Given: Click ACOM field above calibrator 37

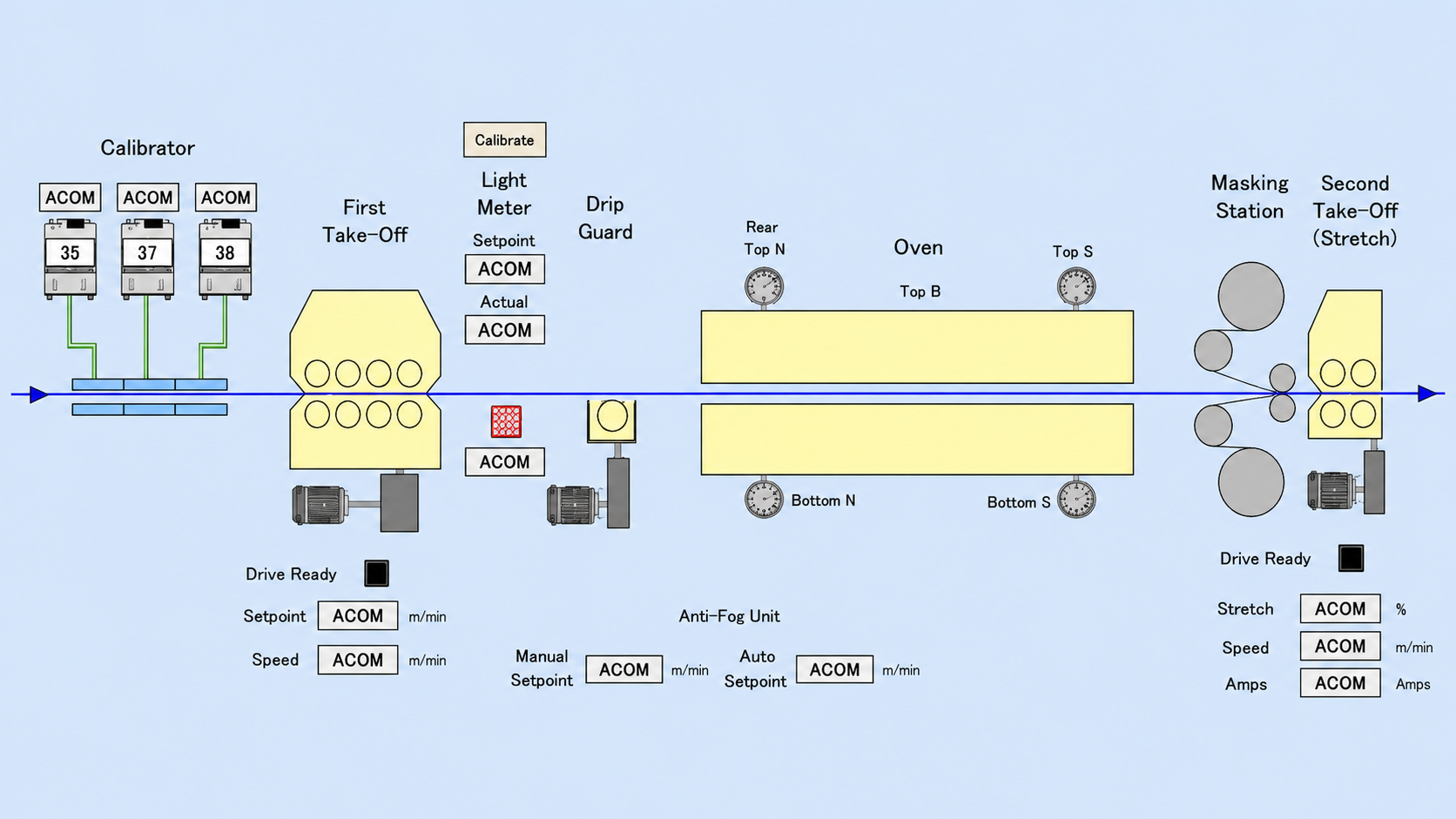Looking at the screenshot, I should (148, 198).
